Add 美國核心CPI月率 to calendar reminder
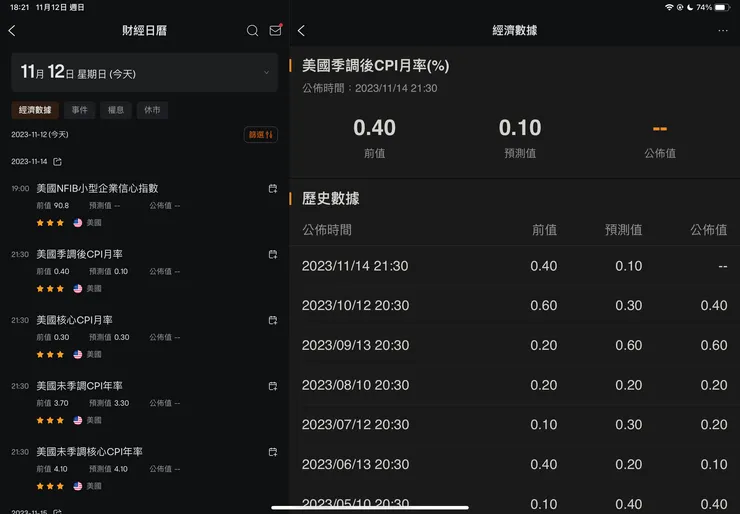Screen dimensions: 740x514 (x=273, y=320)
